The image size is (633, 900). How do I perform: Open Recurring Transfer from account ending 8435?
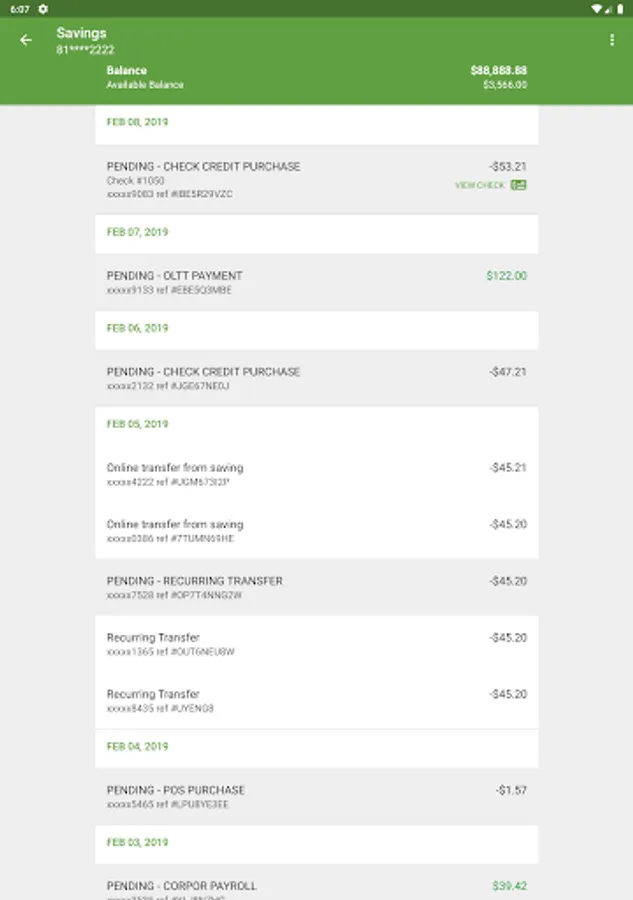(x=316, y=700)
